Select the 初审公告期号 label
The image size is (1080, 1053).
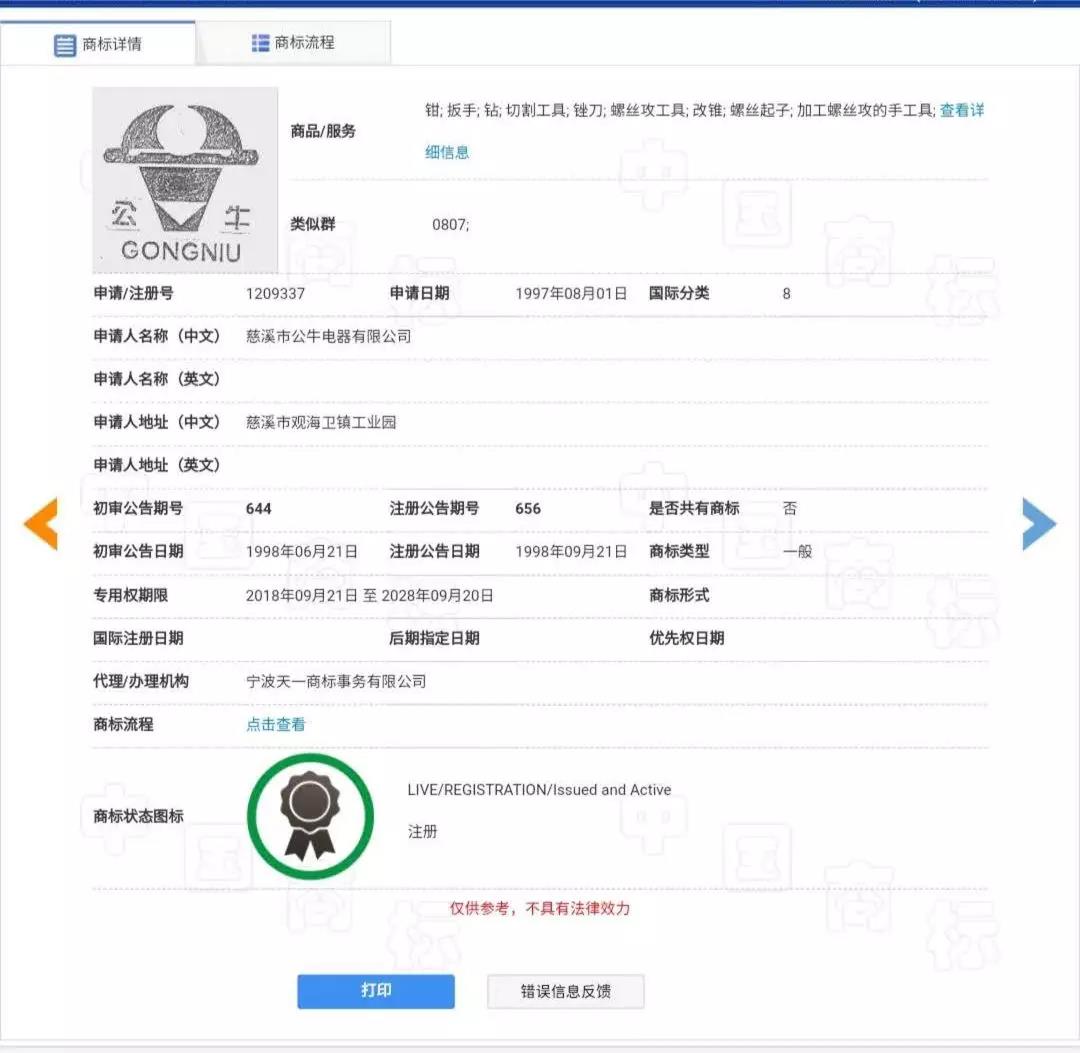pos(138,508)
